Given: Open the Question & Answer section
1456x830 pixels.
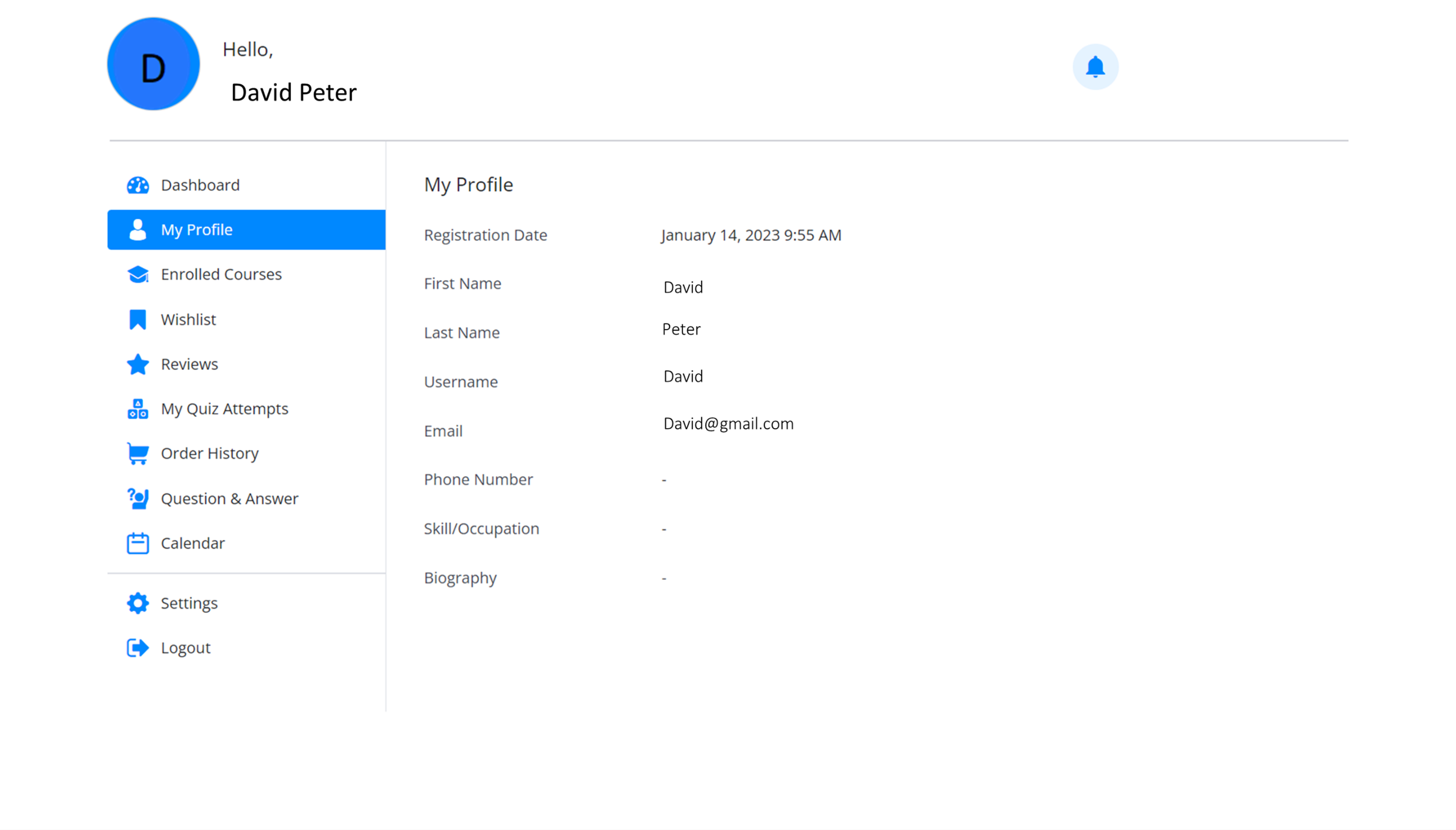Looking at the screenshot, I should (229, 499).
